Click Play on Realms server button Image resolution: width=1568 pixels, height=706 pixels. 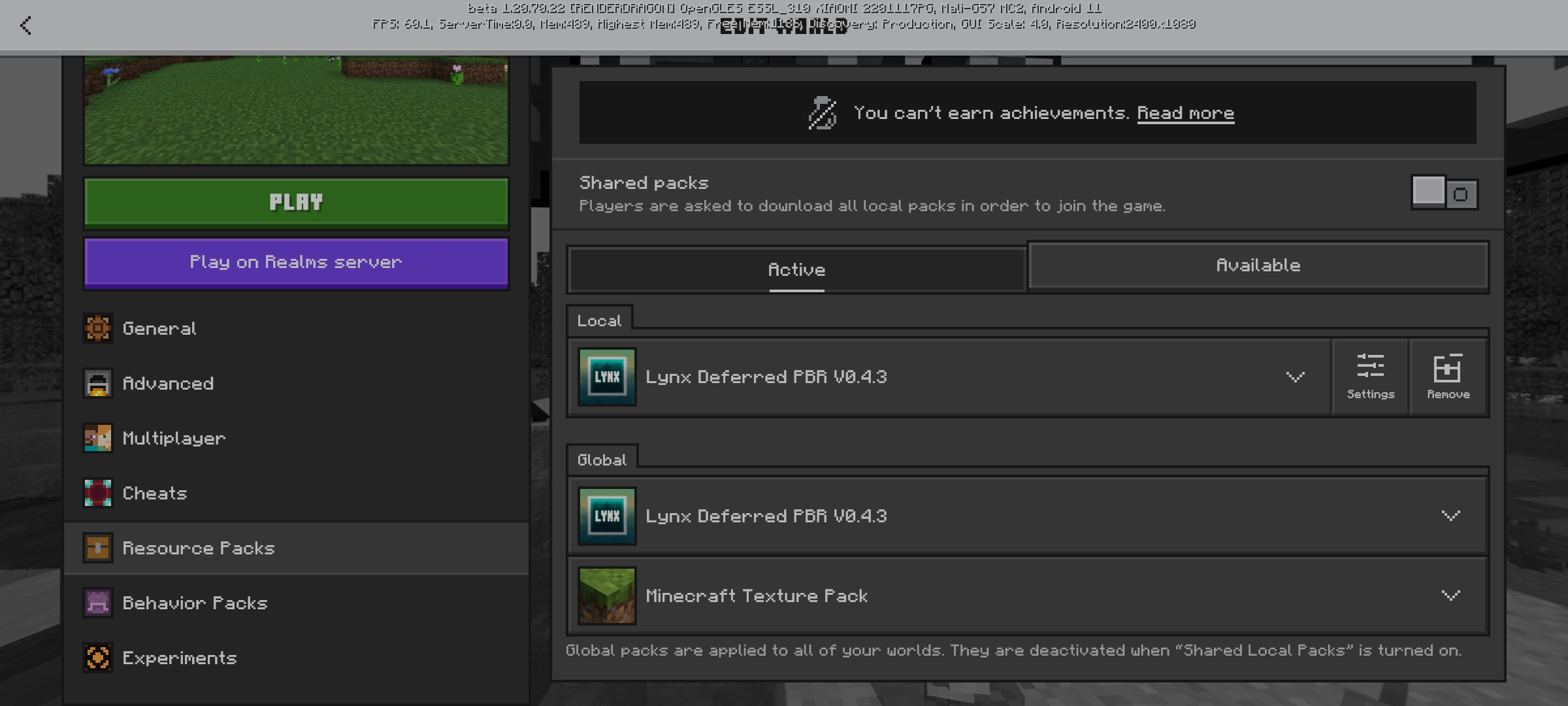[x=296, y=262]
